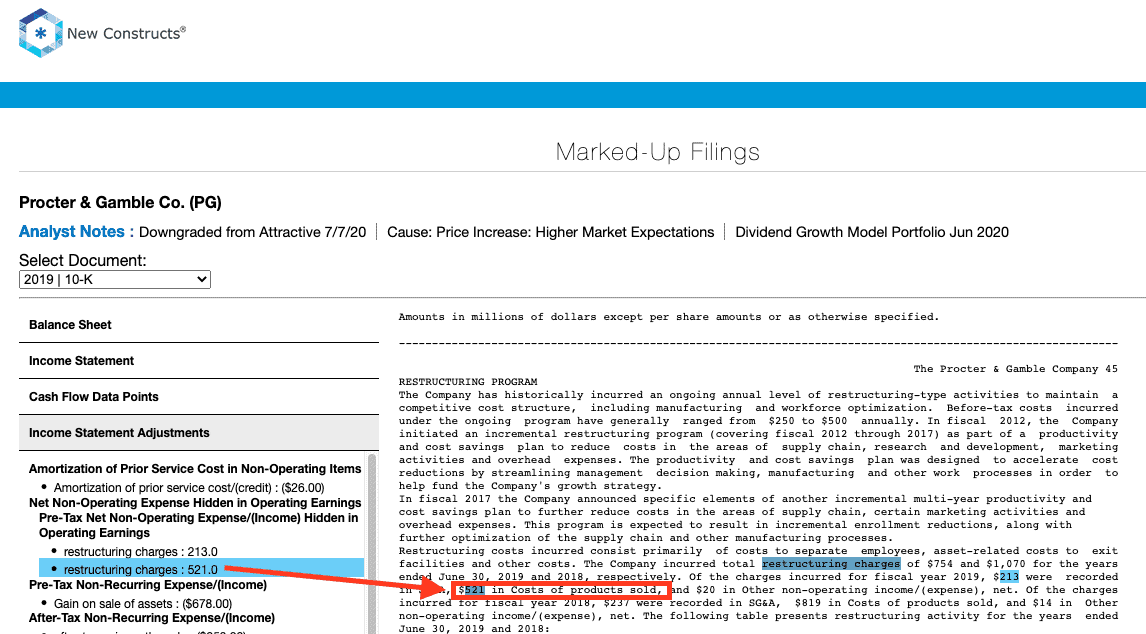Viewport: 1146px width, 634px height.
Task: Click the highlighted $213 amount in the filing
Action: coord(1009,577)
